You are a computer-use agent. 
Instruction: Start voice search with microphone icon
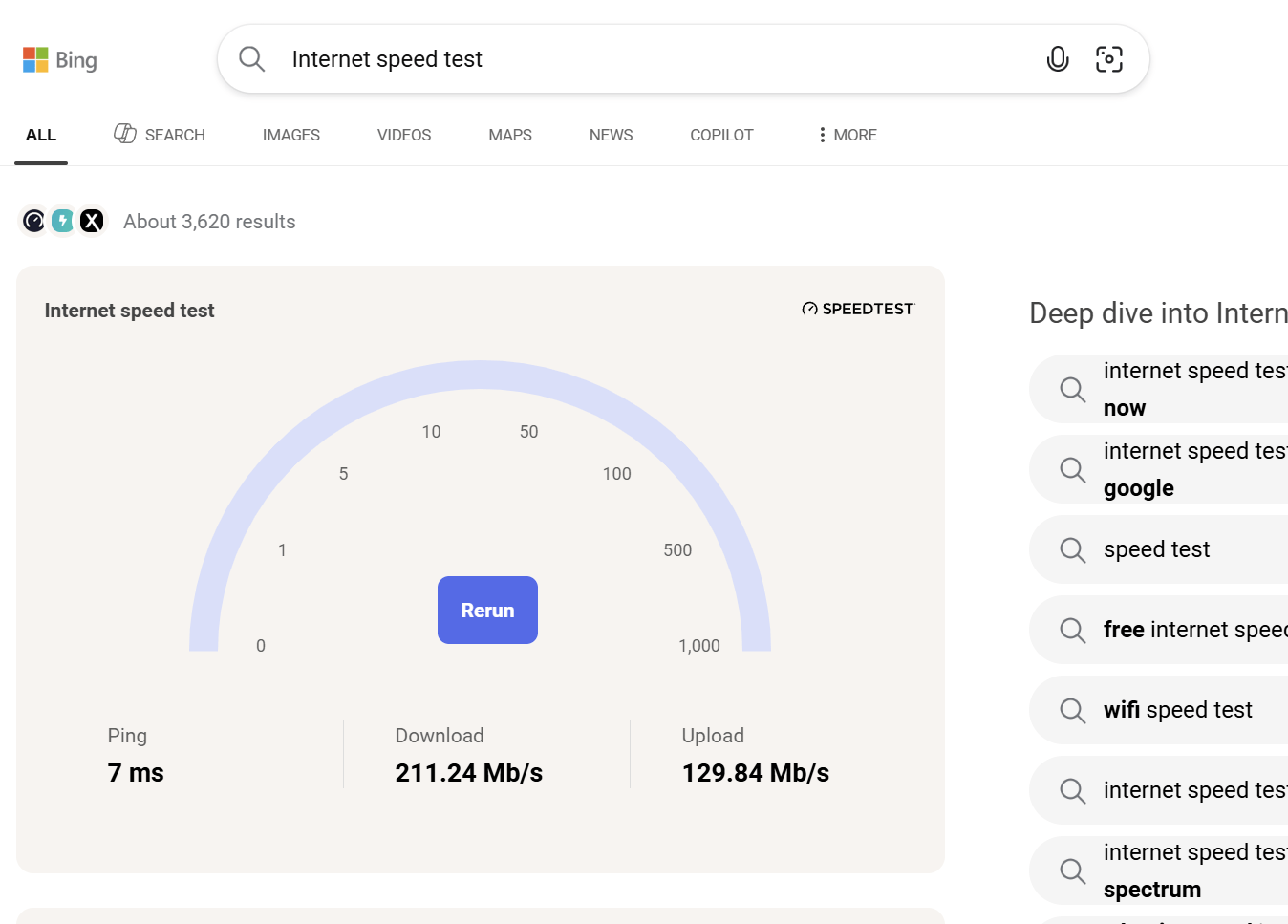(1057, 59)
